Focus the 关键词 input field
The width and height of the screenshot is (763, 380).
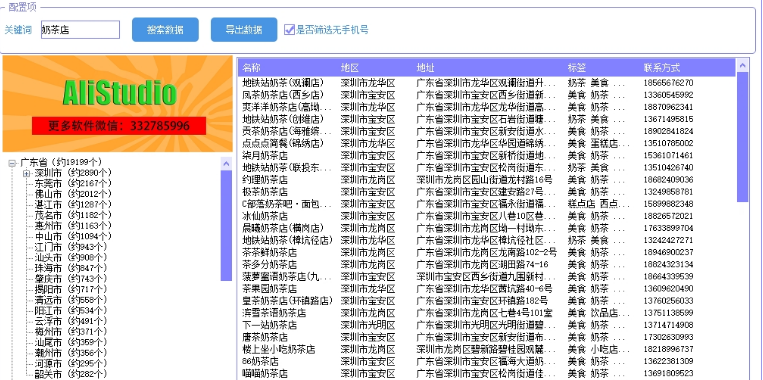80,30
